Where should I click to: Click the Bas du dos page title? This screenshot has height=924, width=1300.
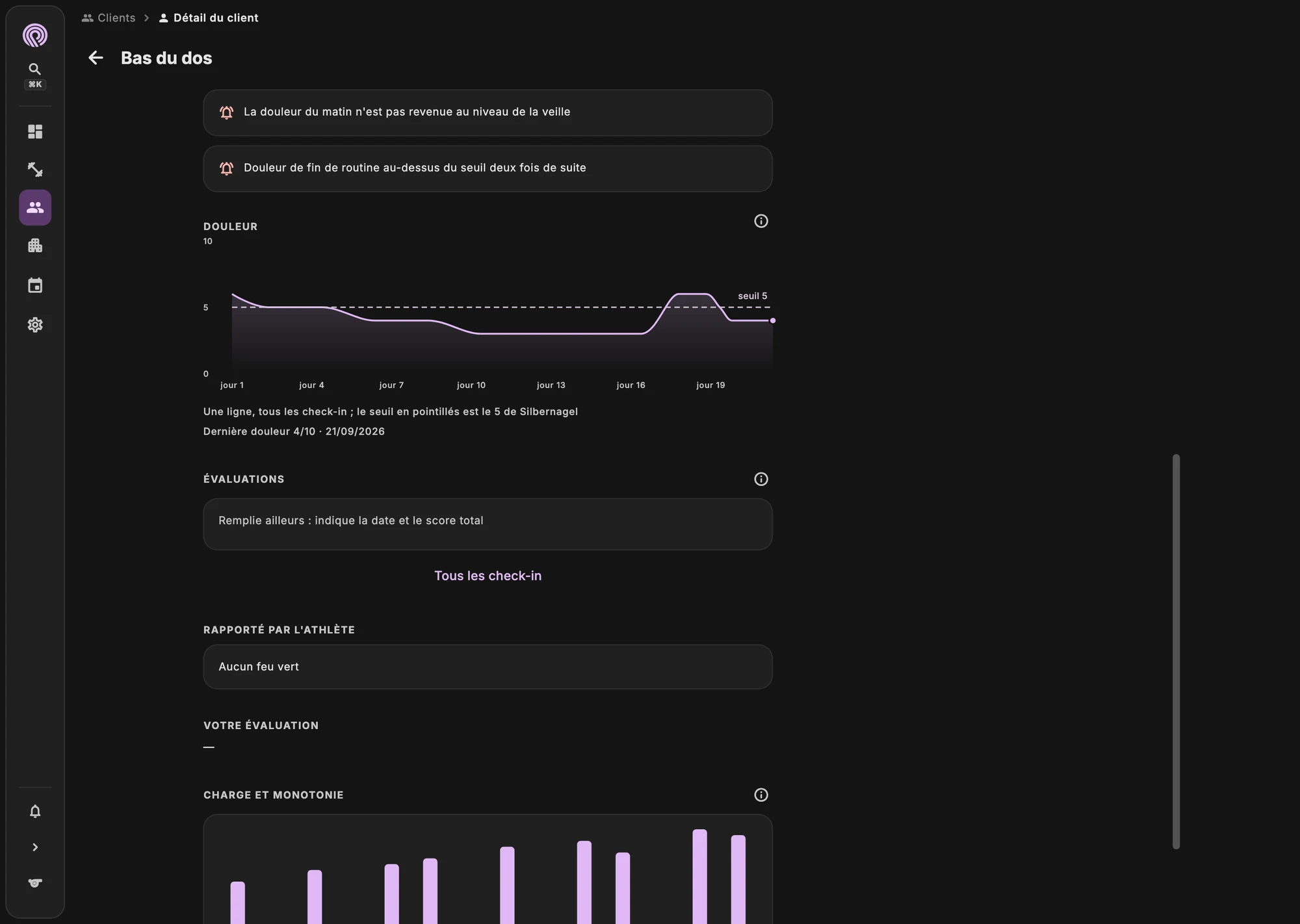coord(166,58)
